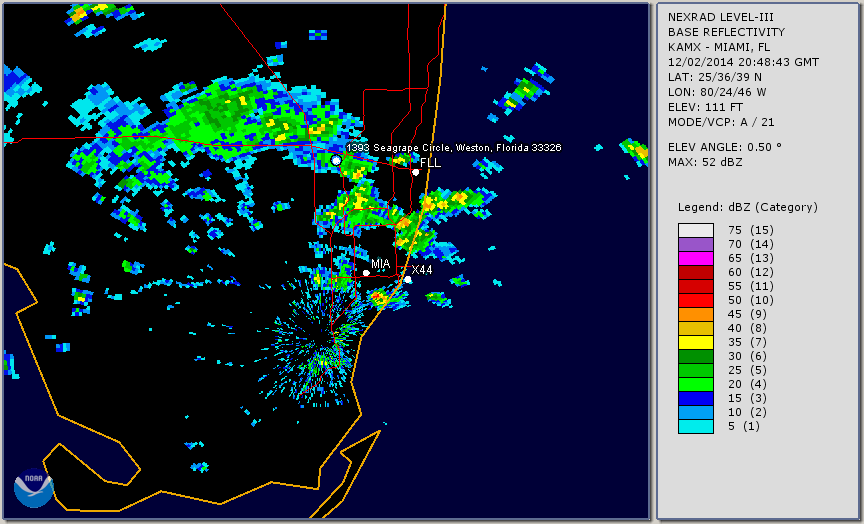
Task: Click the 'LON: 80/24/46 W' text
Action: coord(717,92)
